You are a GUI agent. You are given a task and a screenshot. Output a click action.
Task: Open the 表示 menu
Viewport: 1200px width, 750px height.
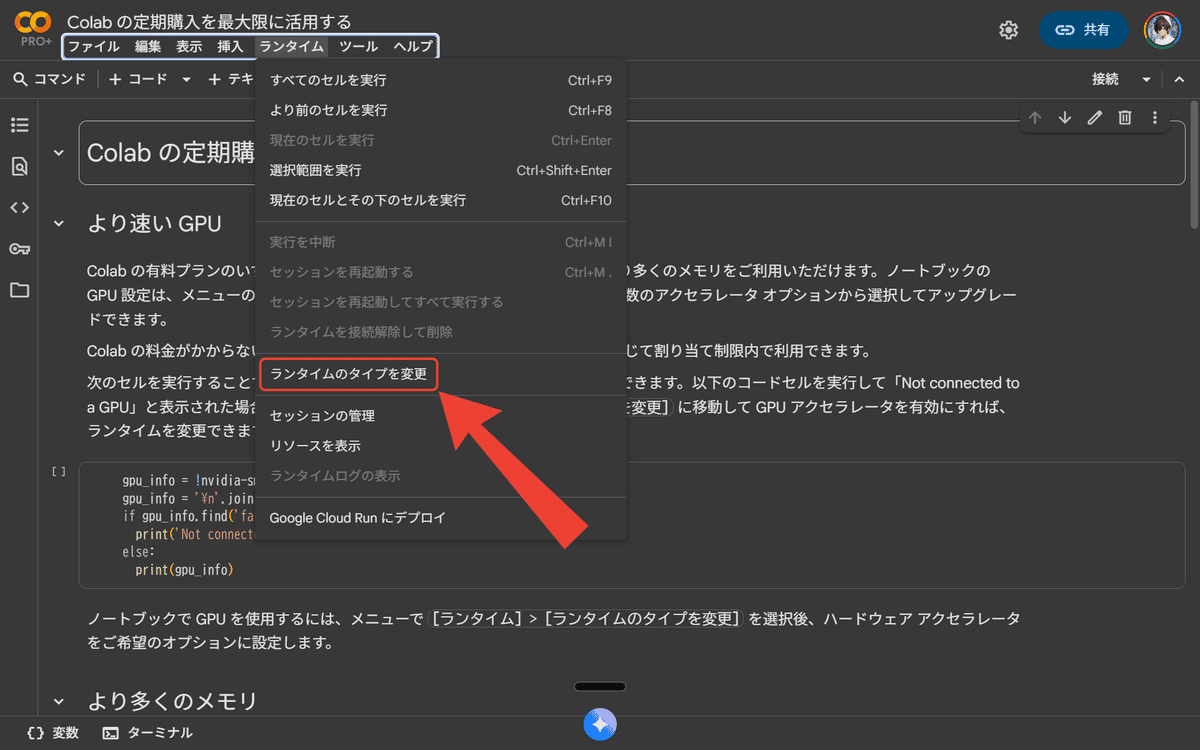189,46
